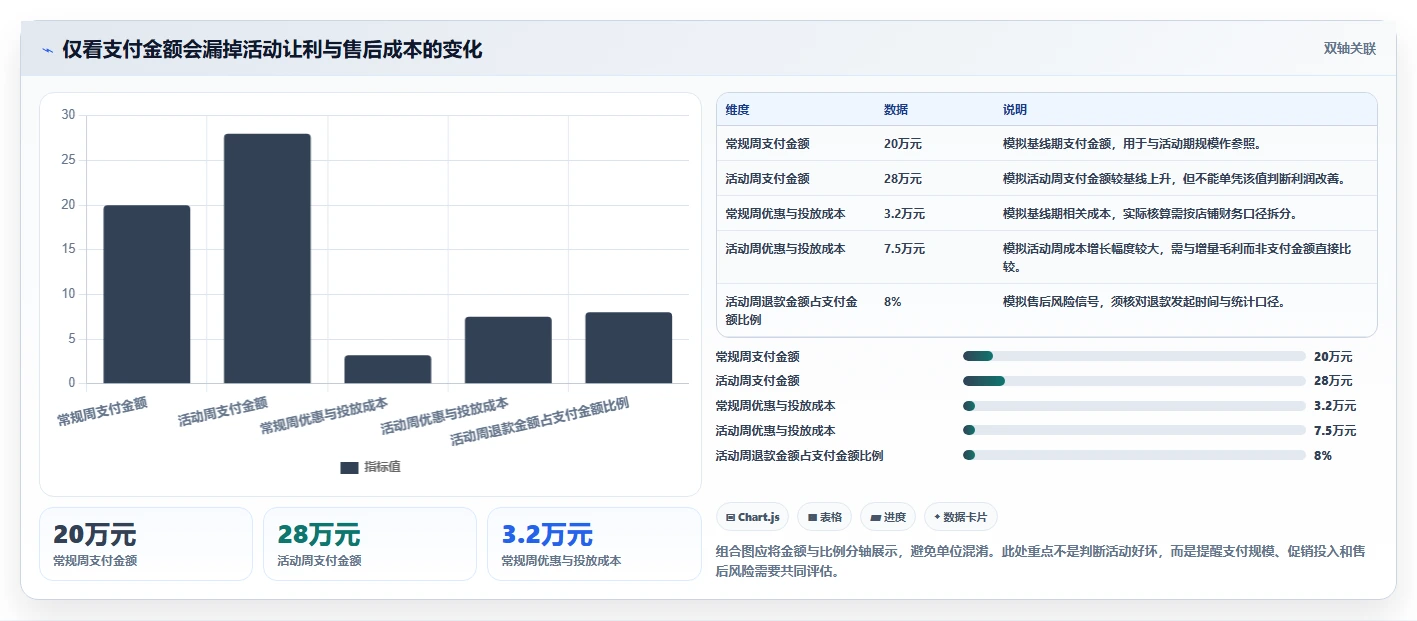This screenshot has width=1417, height=621.
Task: Click the 活动周退款金额占支付金额比例 chart bar
Action: coord(629,348)
